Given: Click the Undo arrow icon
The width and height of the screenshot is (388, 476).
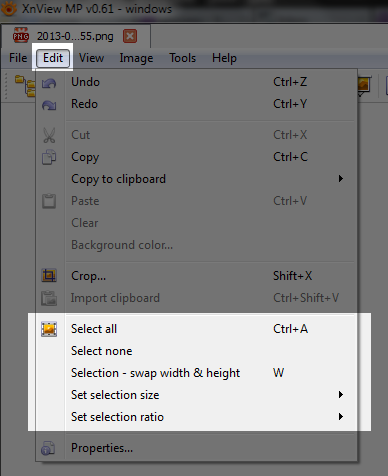Looking at the screenshot, I should pyautogui.click(x=49, y=83).
